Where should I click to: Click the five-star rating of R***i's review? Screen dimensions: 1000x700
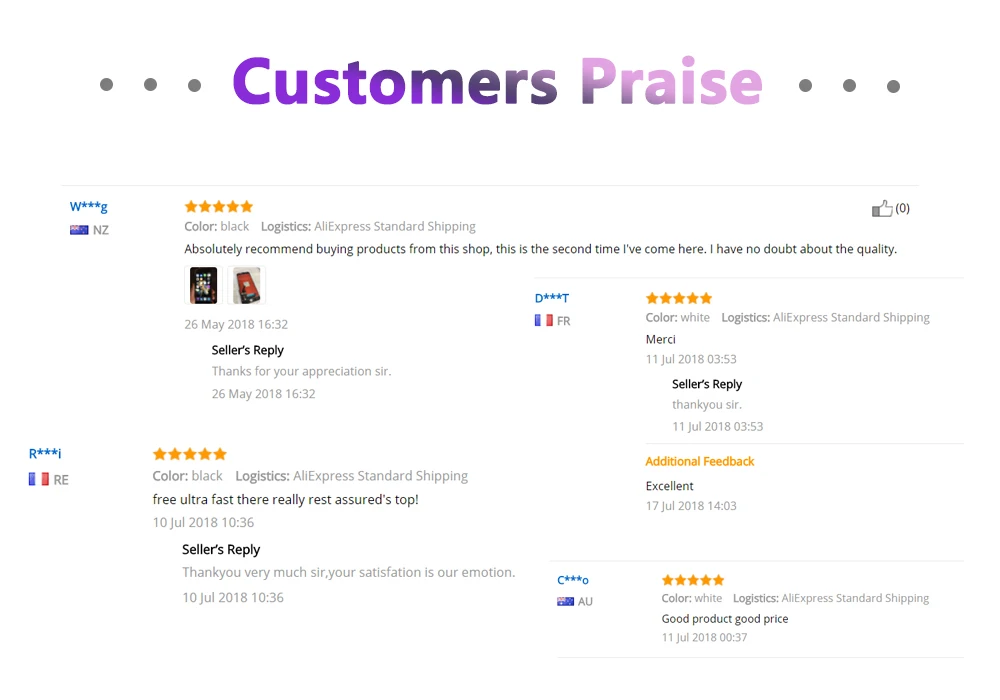coord(189,454)
